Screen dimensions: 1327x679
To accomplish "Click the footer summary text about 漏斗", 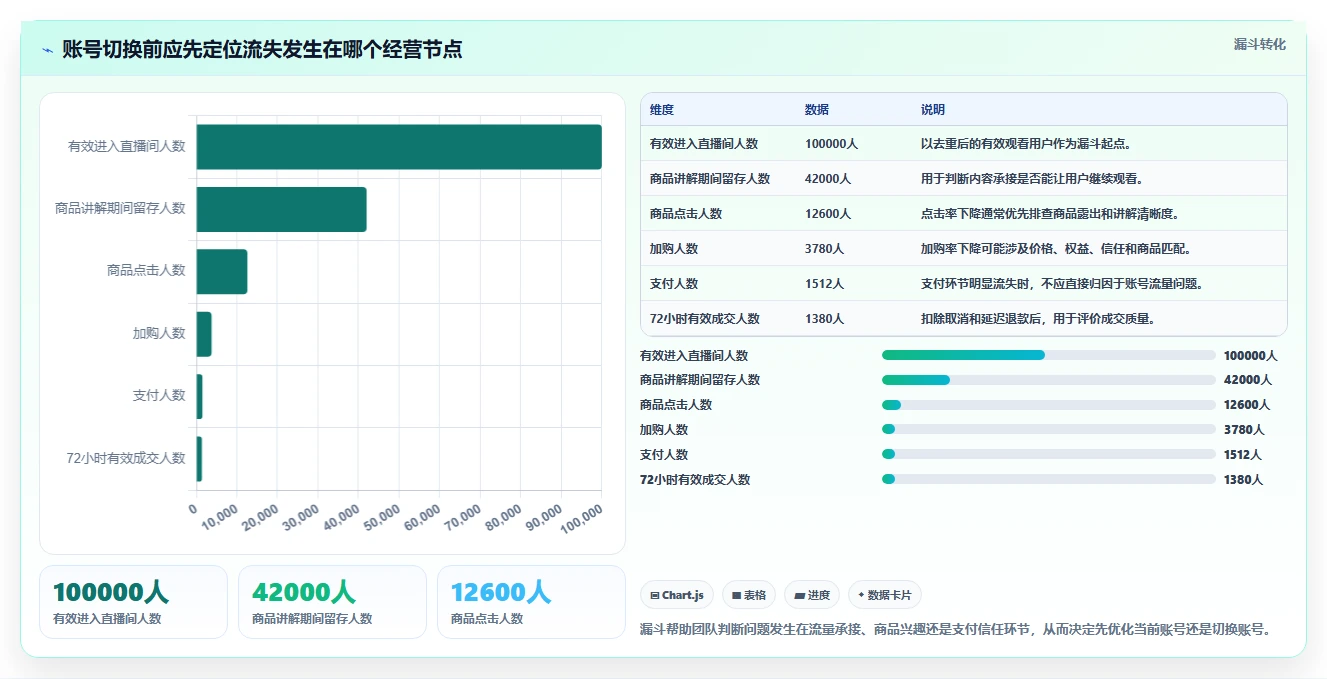I will click(956, 630).
